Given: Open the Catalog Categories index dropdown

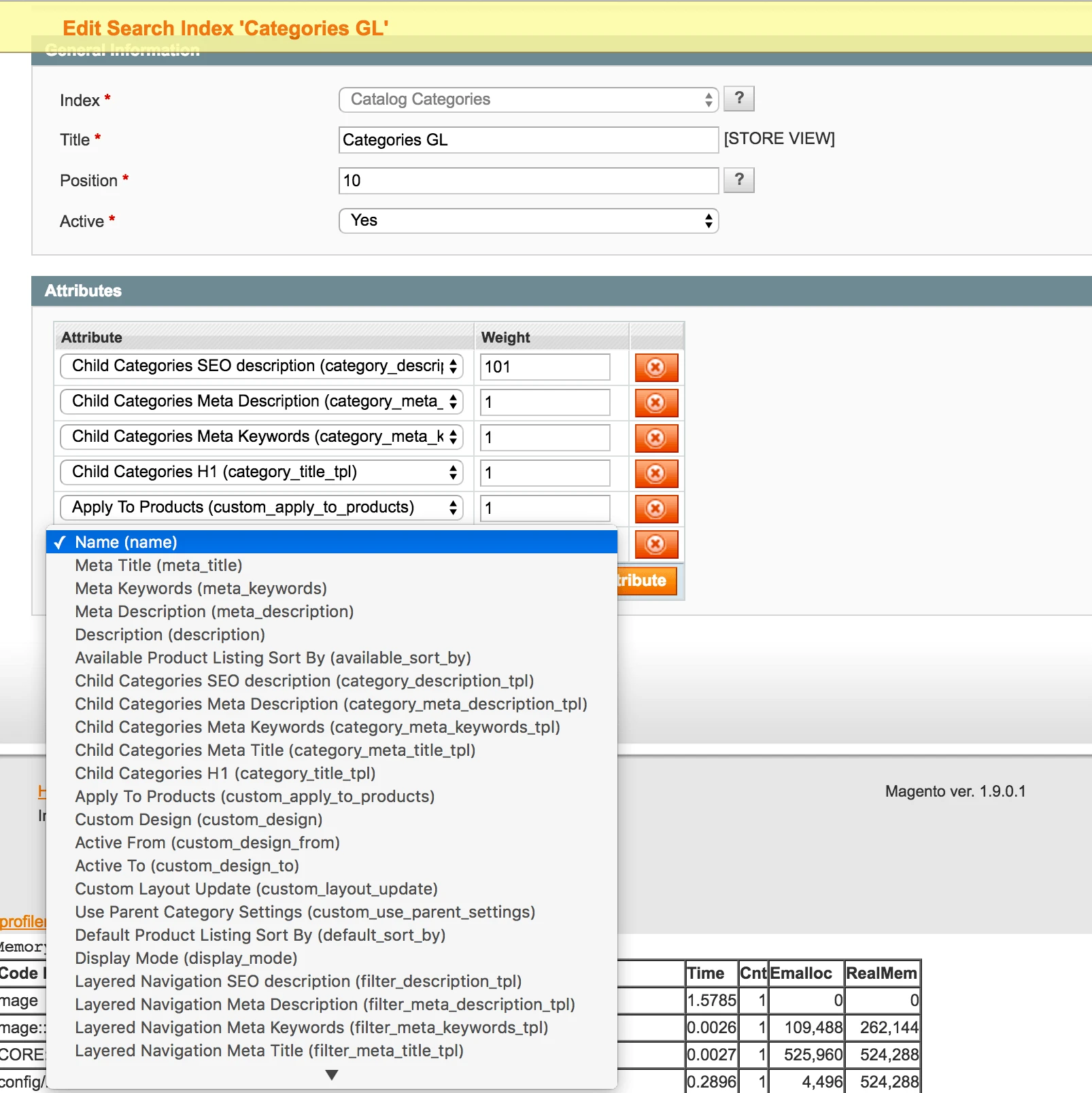Looking at the screenshot, I should click(528, 99).
